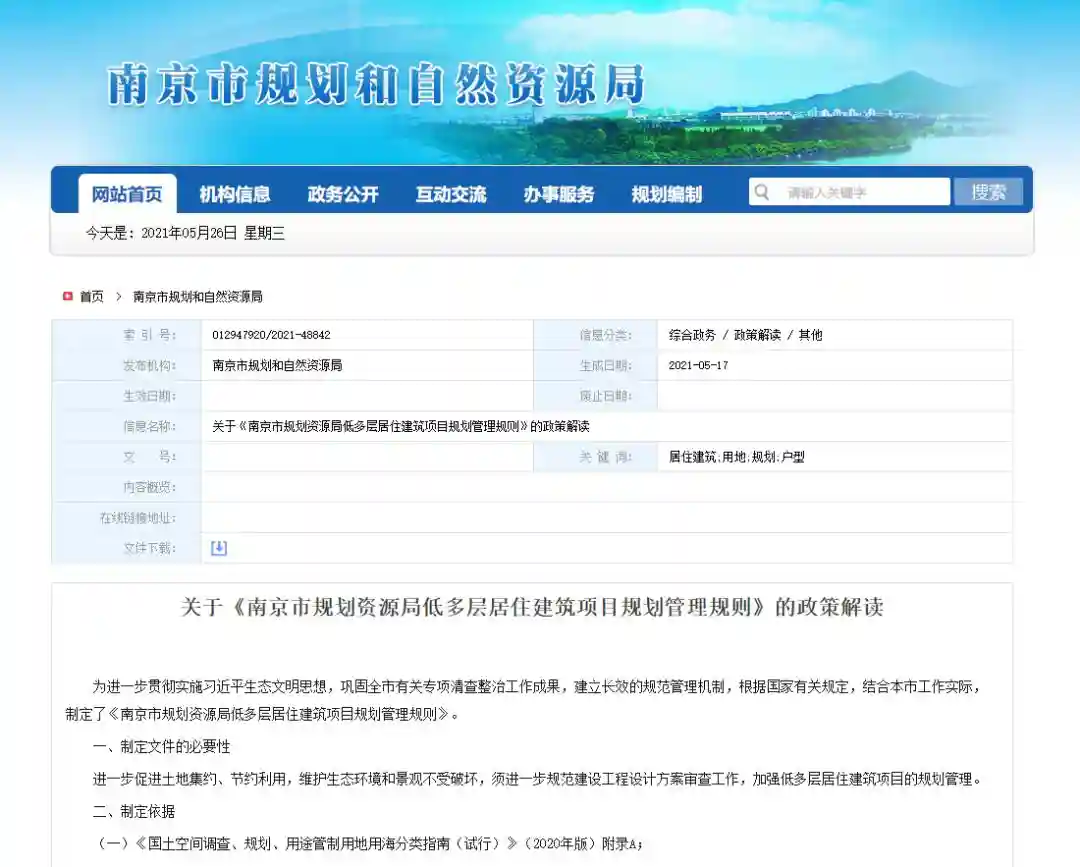
Task: Click the 首页 breadcrumb link
Action: pyautogui.click(x=92, y=297)
